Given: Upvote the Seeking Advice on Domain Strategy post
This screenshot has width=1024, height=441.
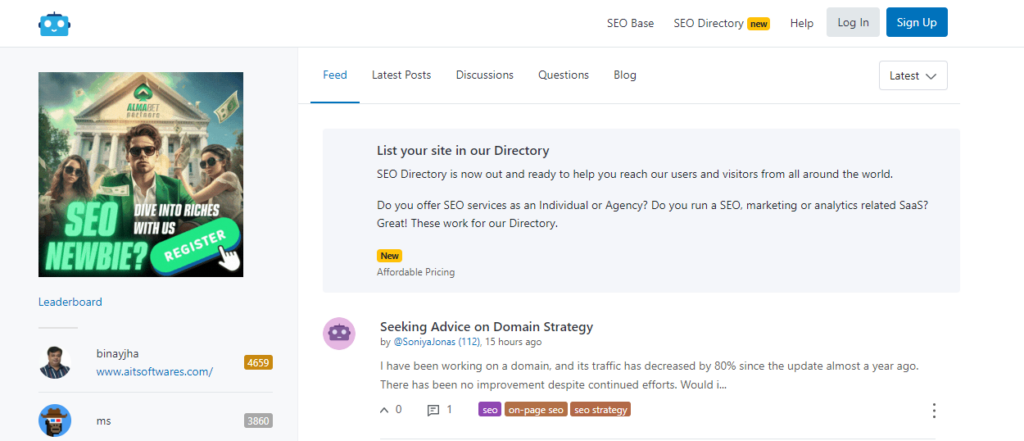Looking at the screenshot, I should (x=385, y=409).
